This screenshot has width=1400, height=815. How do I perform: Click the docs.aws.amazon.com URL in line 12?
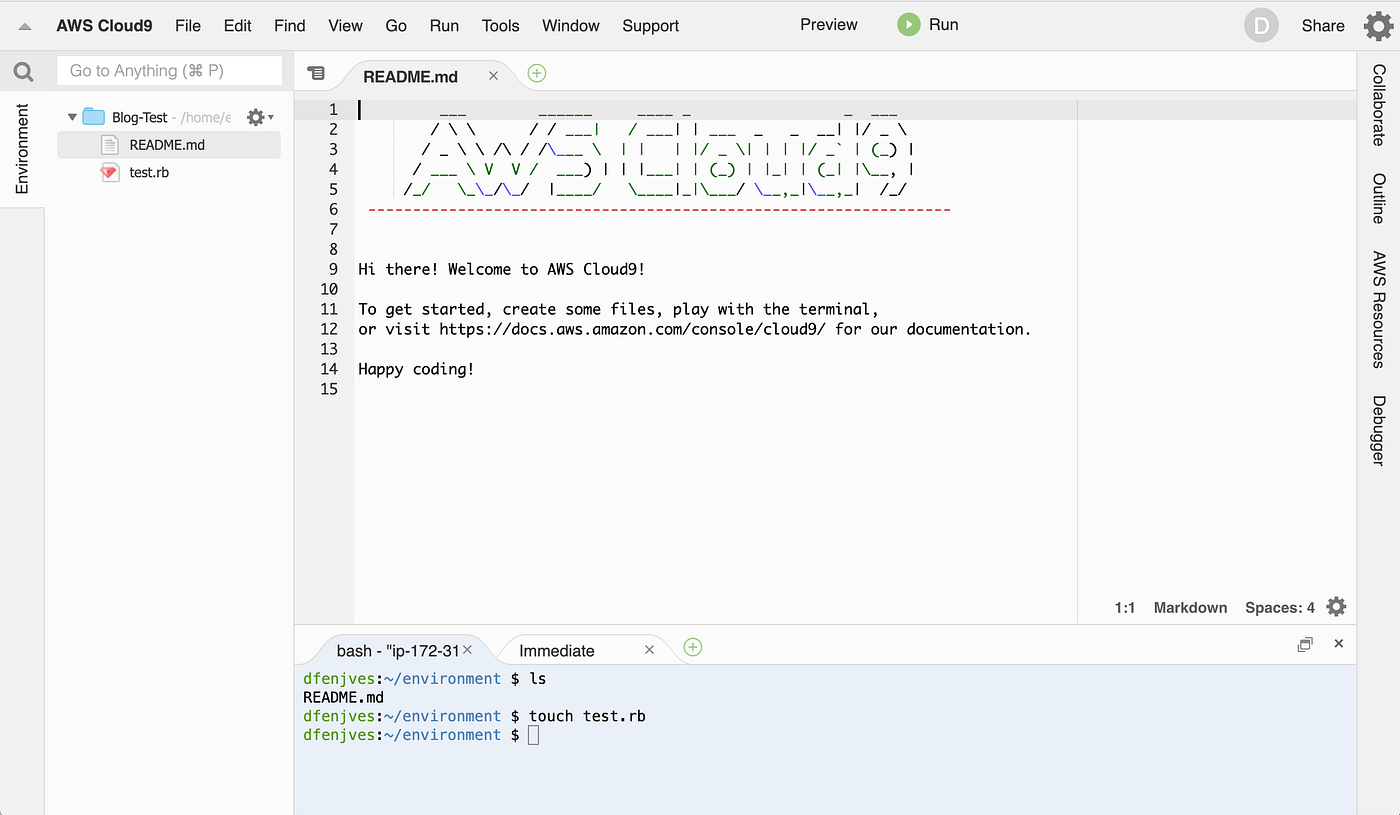[633, 329]
